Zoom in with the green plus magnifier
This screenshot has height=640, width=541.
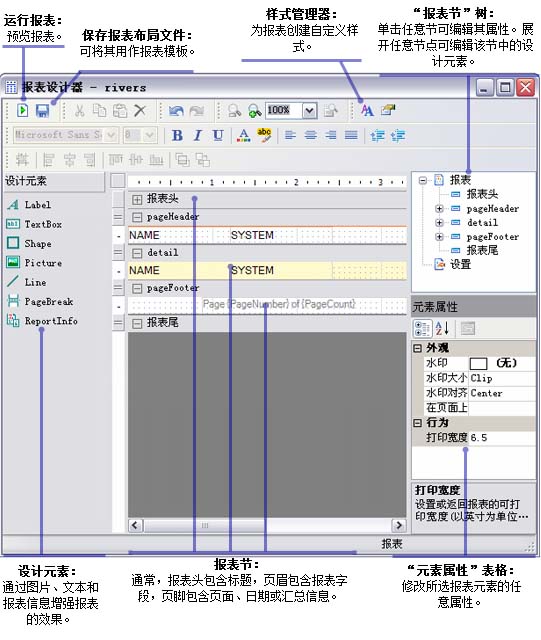(x=254, y=111)
